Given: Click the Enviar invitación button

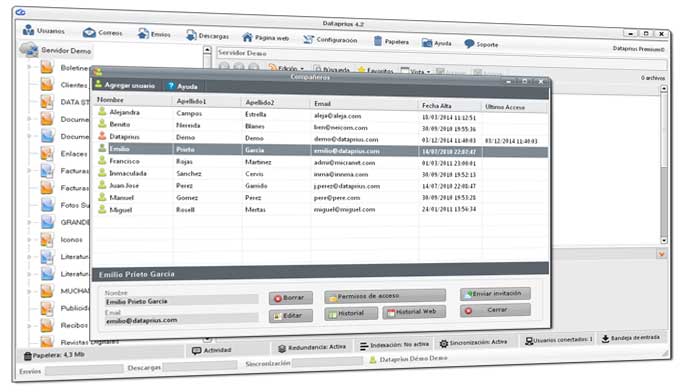Looking at the screenshot, I should coord(495,294).
